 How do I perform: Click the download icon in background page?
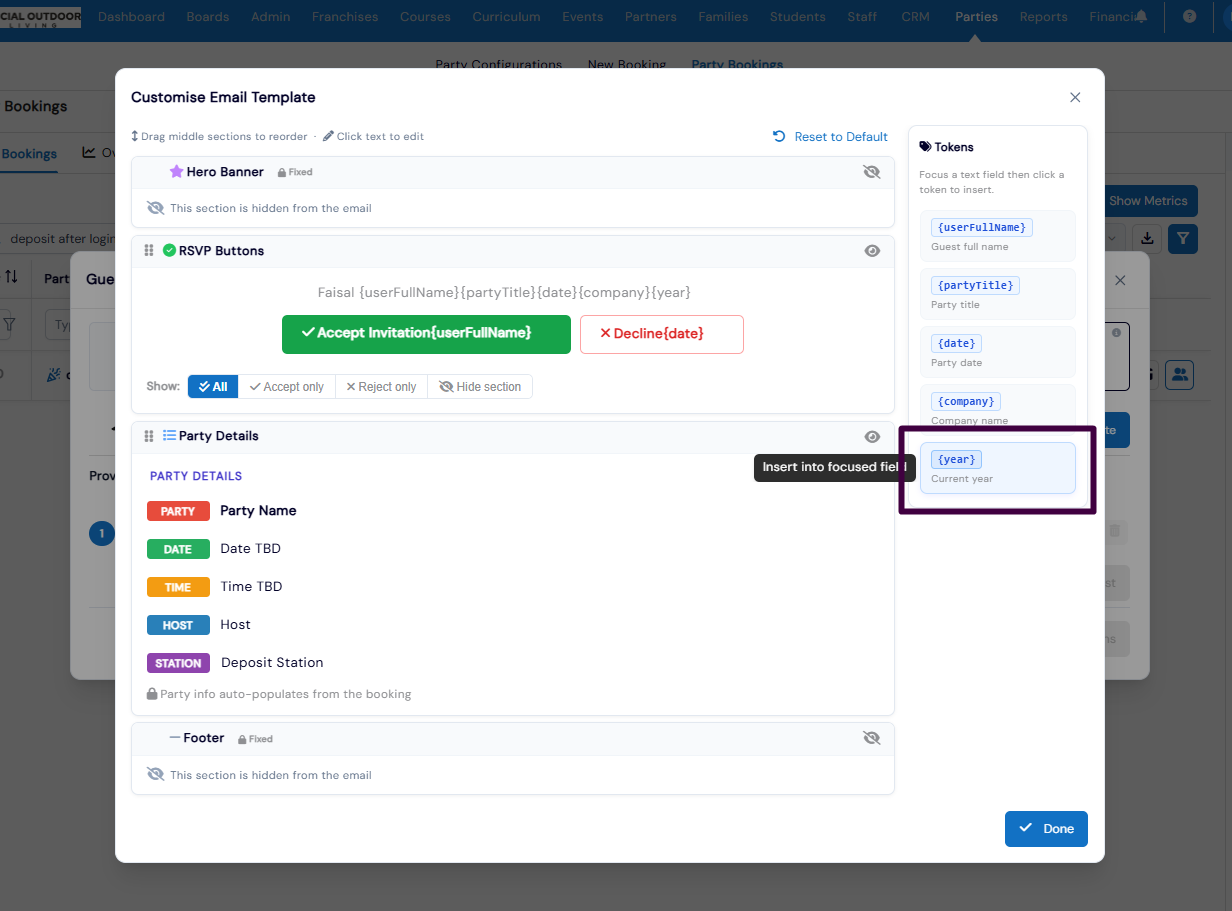coord(1148,238)
